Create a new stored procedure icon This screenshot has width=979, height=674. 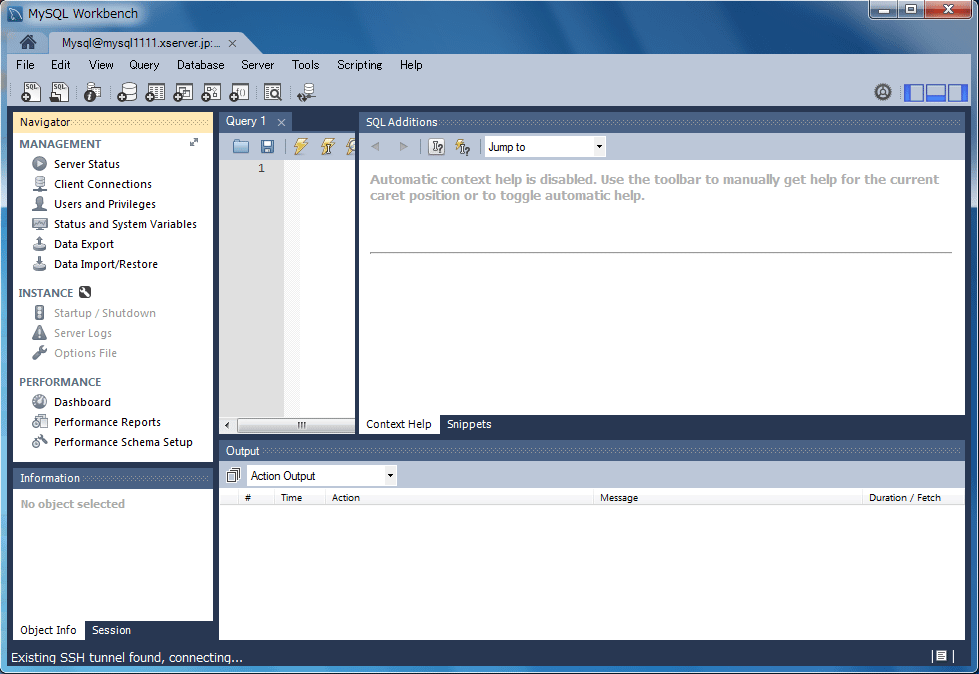point(211,92)
